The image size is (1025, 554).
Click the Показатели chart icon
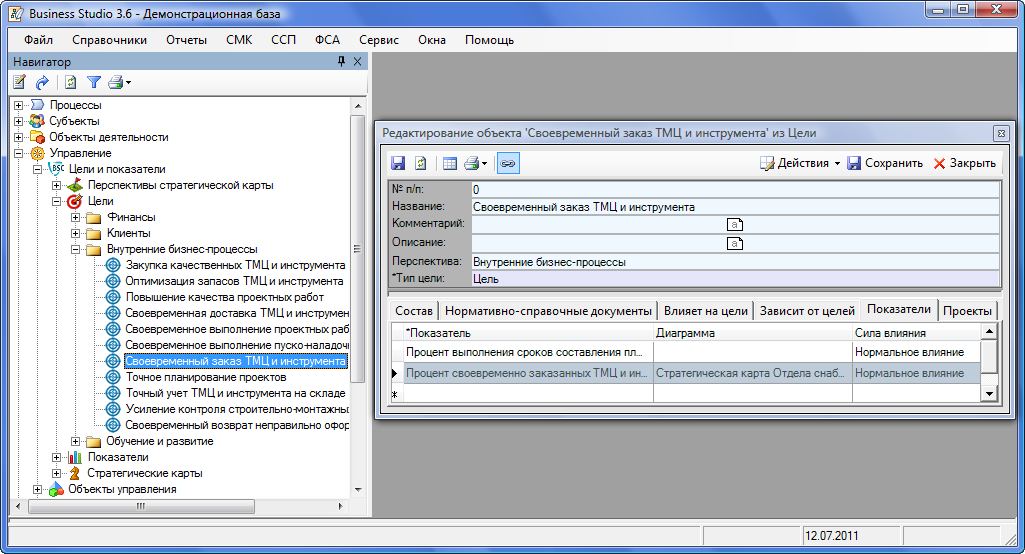75,457
